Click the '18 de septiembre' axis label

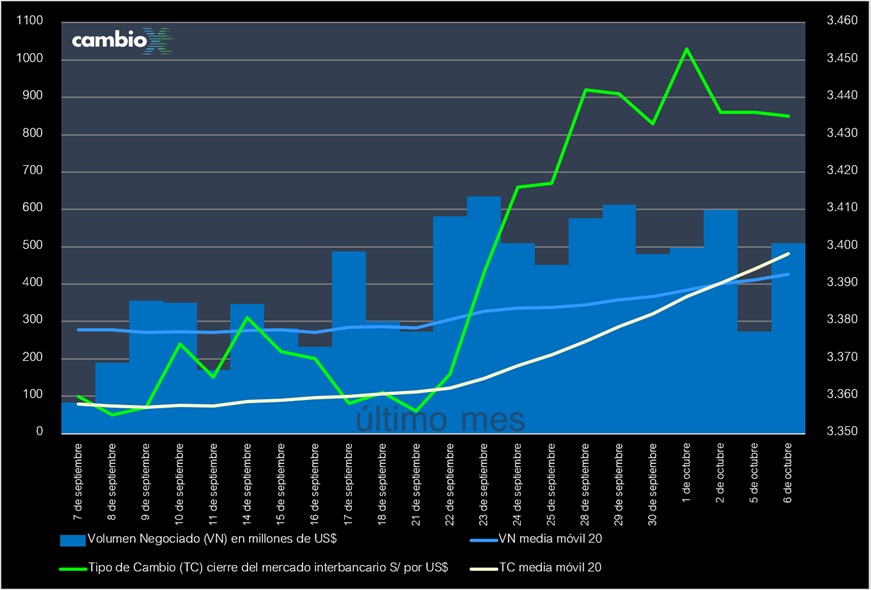[383, 484]
